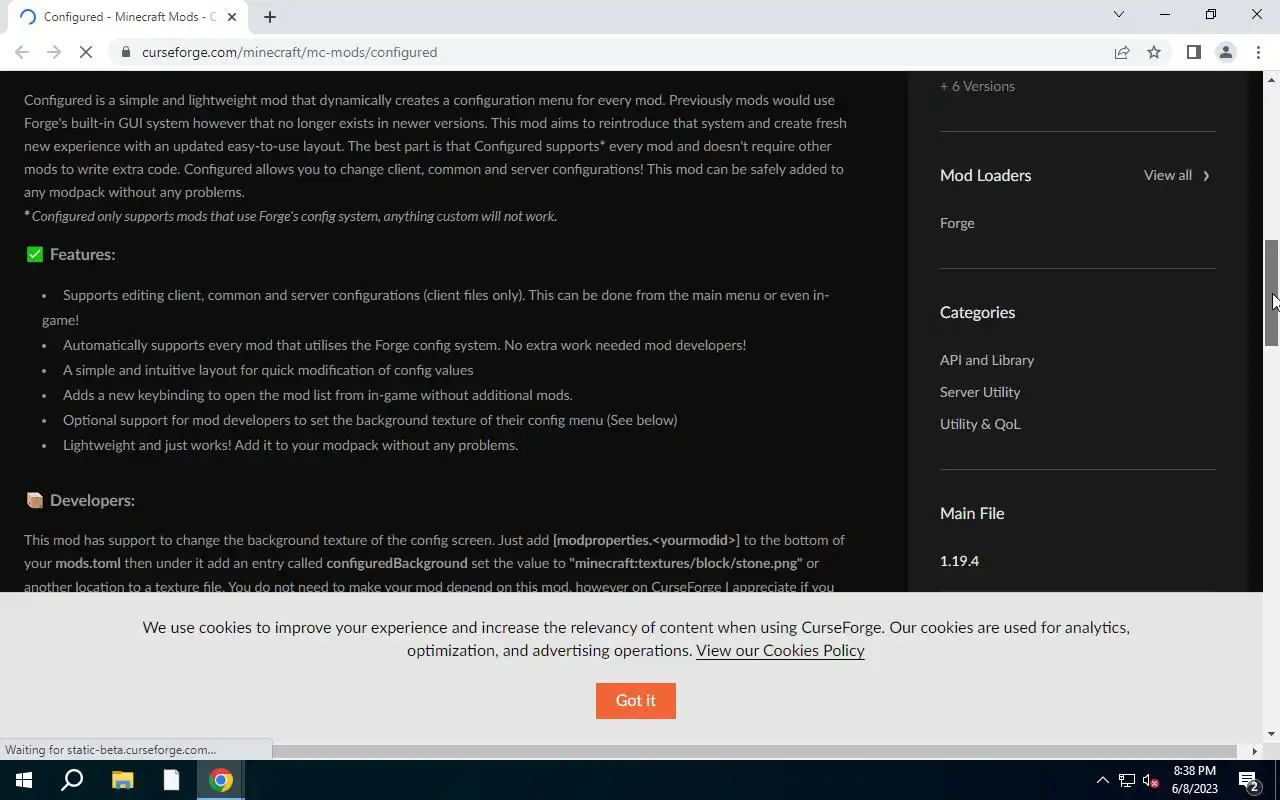Open Windows taskbar search
Image resolution: width=1280 pixels, height=800 pixels.
point(72,780)
